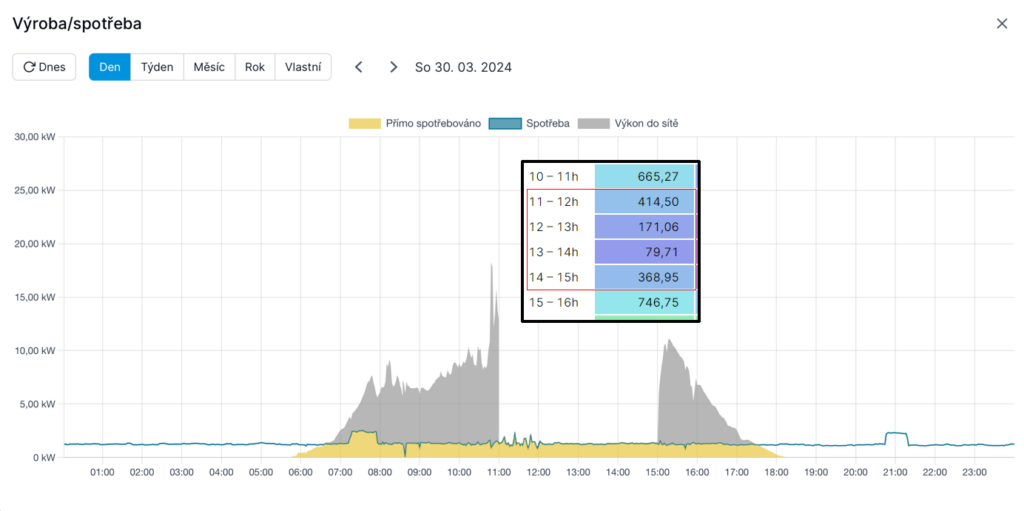Select the 13 – 14h value 79,71

[x=644, y=252]
